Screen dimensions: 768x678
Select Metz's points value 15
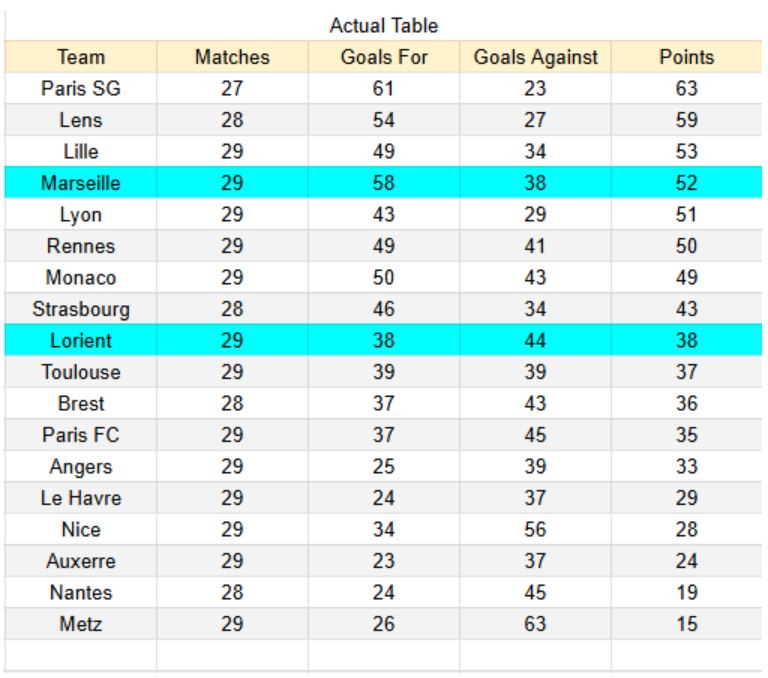coord(686,625)
